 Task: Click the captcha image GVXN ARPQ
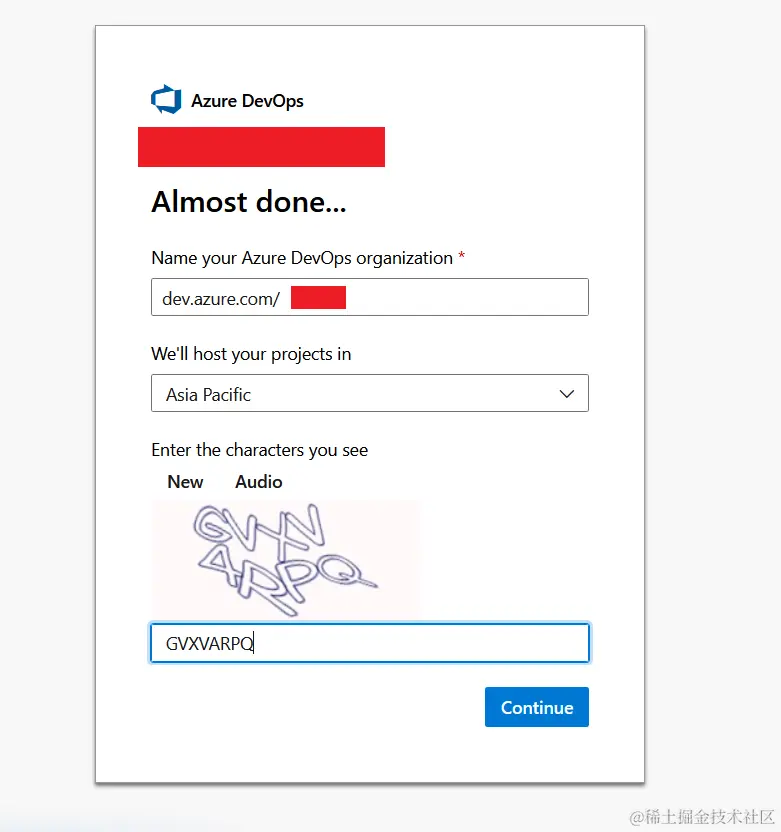(x=287, y=559)
